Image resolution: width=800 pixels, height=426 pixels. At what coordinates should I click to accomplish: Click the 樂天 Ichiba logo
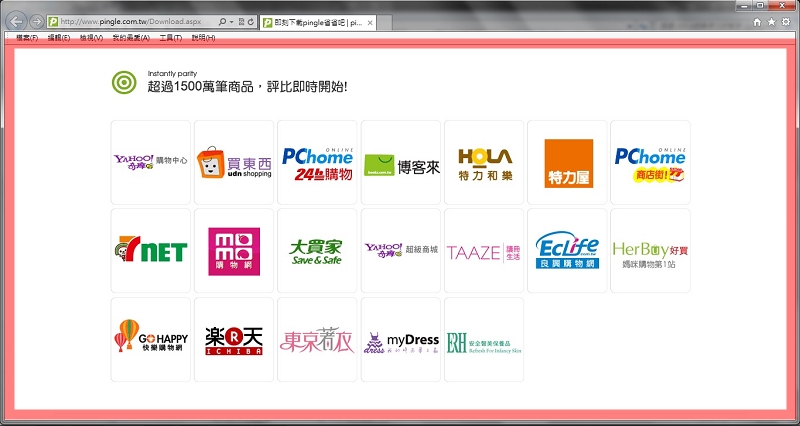[x=234, y=339]
